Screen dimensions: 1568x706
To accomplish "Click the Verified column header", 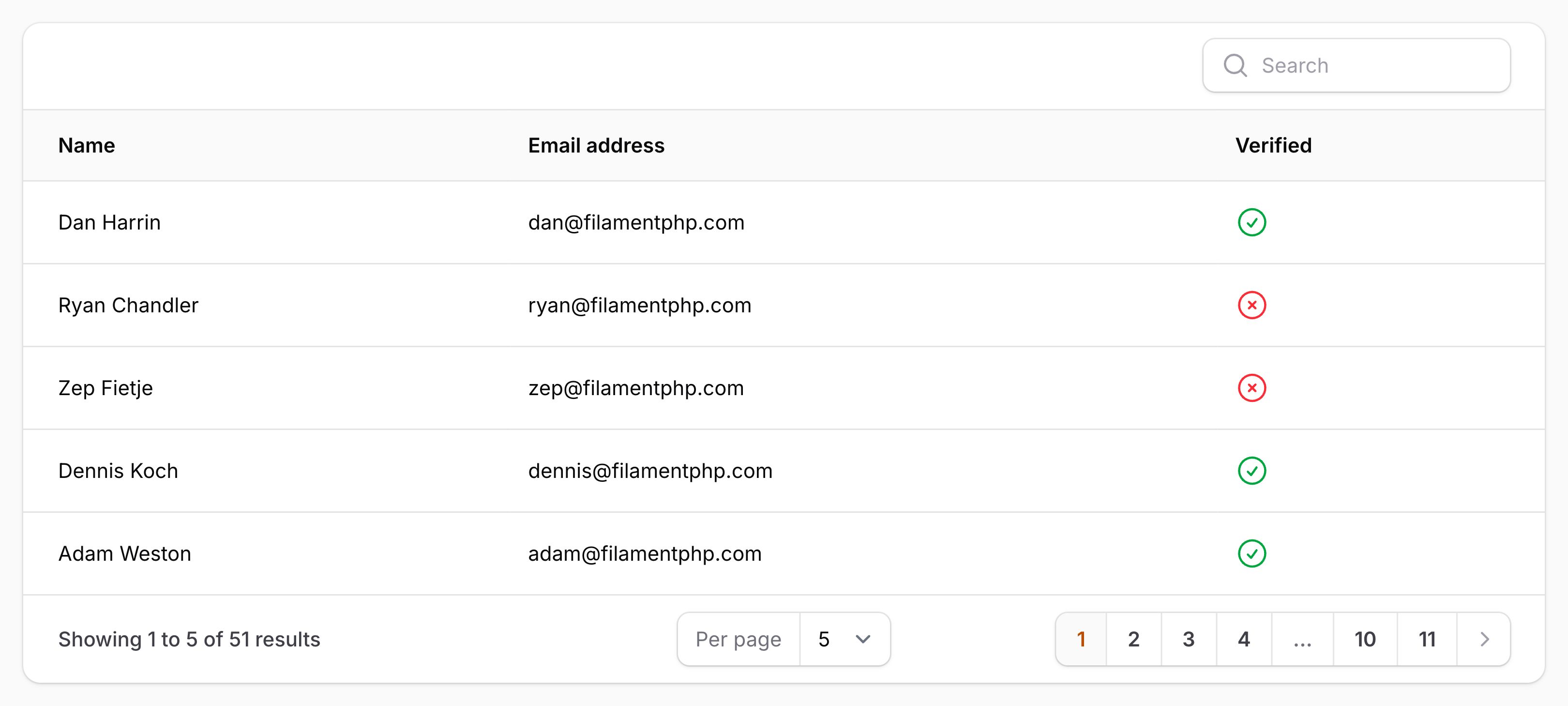I will tap(1273, 146).
